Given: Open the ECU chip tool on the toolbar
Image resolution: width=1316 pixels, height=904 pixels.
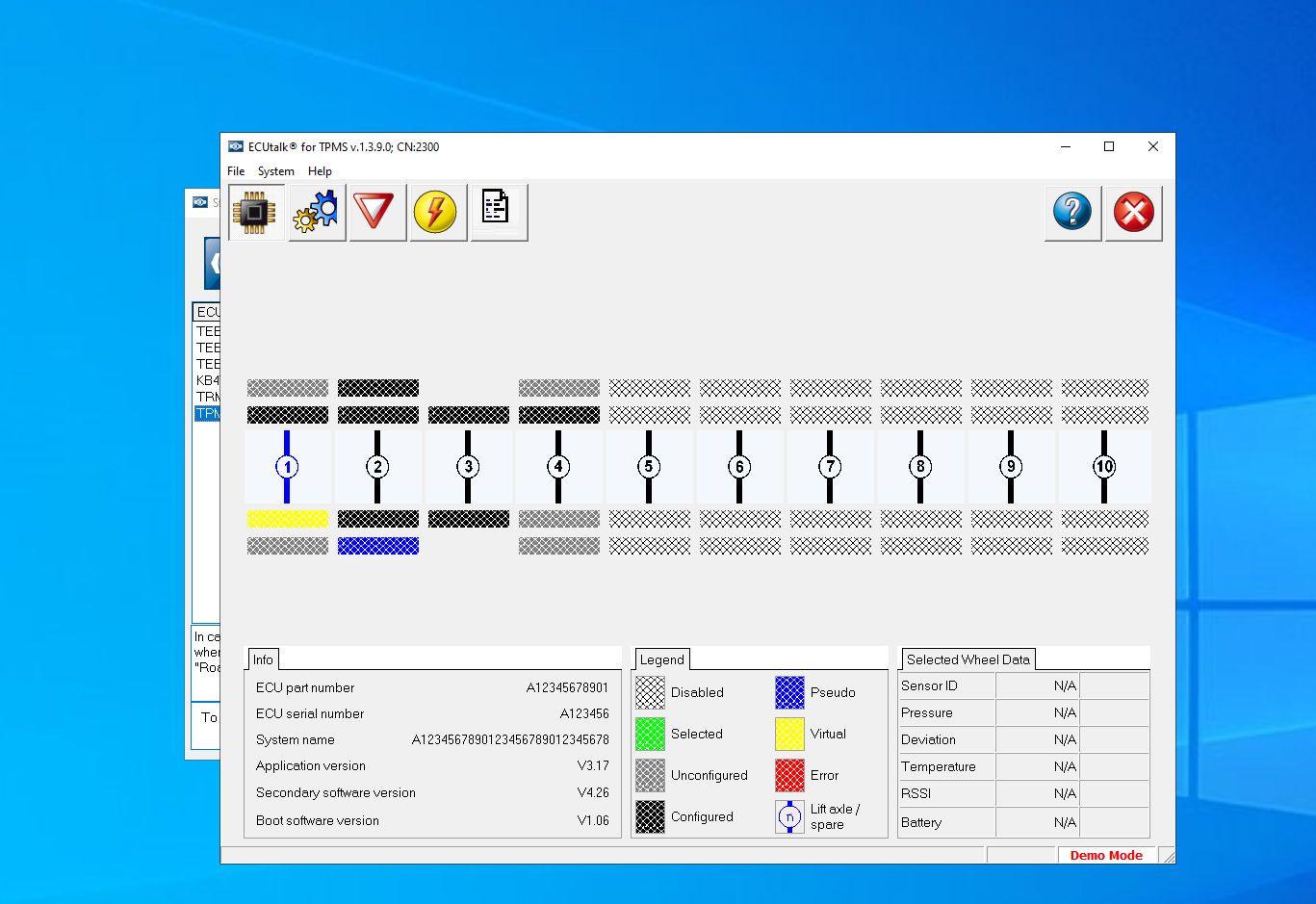Looking at the screenshot, I should click(x=255, y=212).
